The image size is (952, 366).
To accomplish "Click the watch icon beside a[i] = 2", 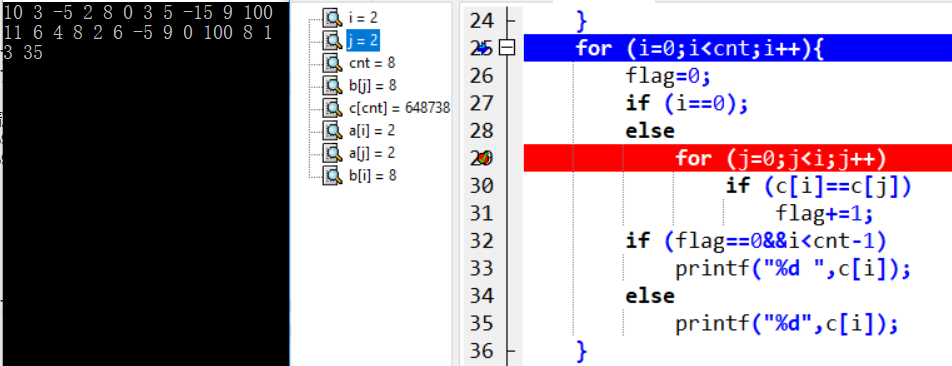I will point(333,130).
